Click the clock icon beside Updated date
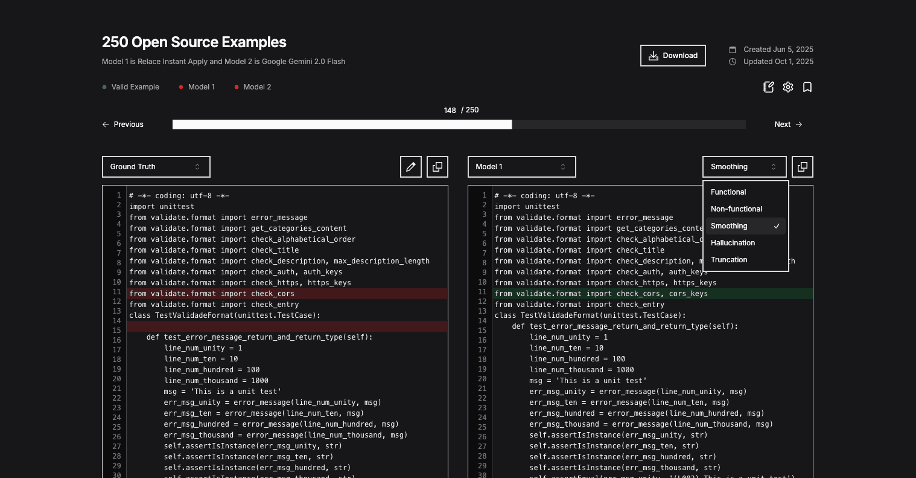Screen dimensions: 916x478 pyautogui.click(x=733, y=61)
